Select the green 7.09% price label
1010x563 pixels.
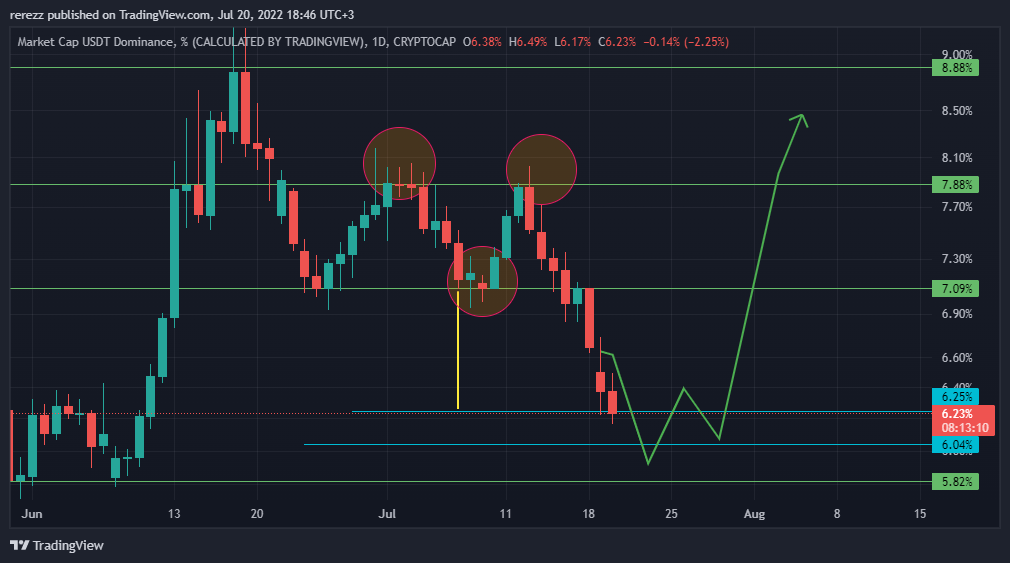pyautogui.click(x=955, y=289)
